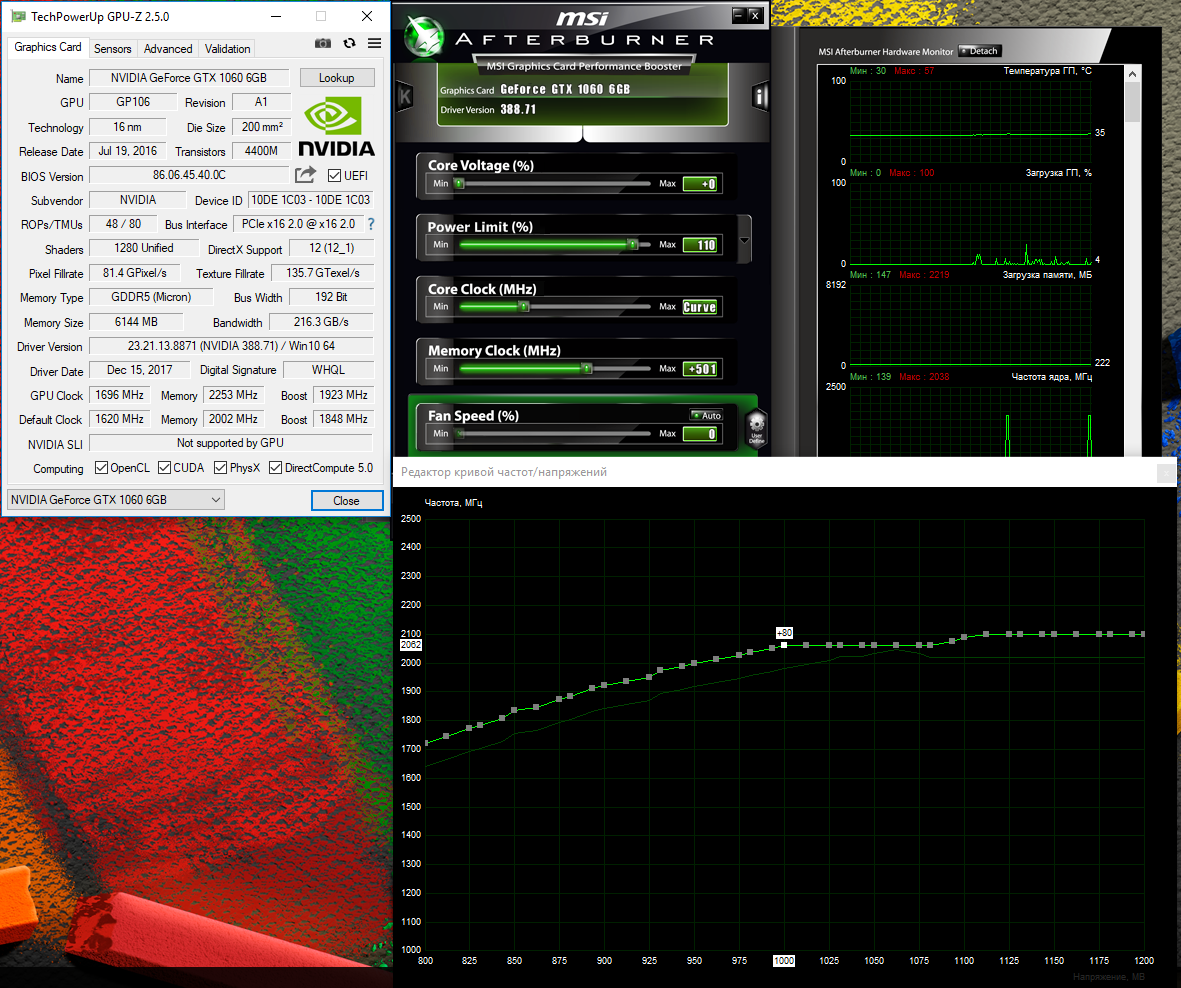Screen dimensions: 1181x988
Task: Minimize the GPU-Z window
Action: 276,16
